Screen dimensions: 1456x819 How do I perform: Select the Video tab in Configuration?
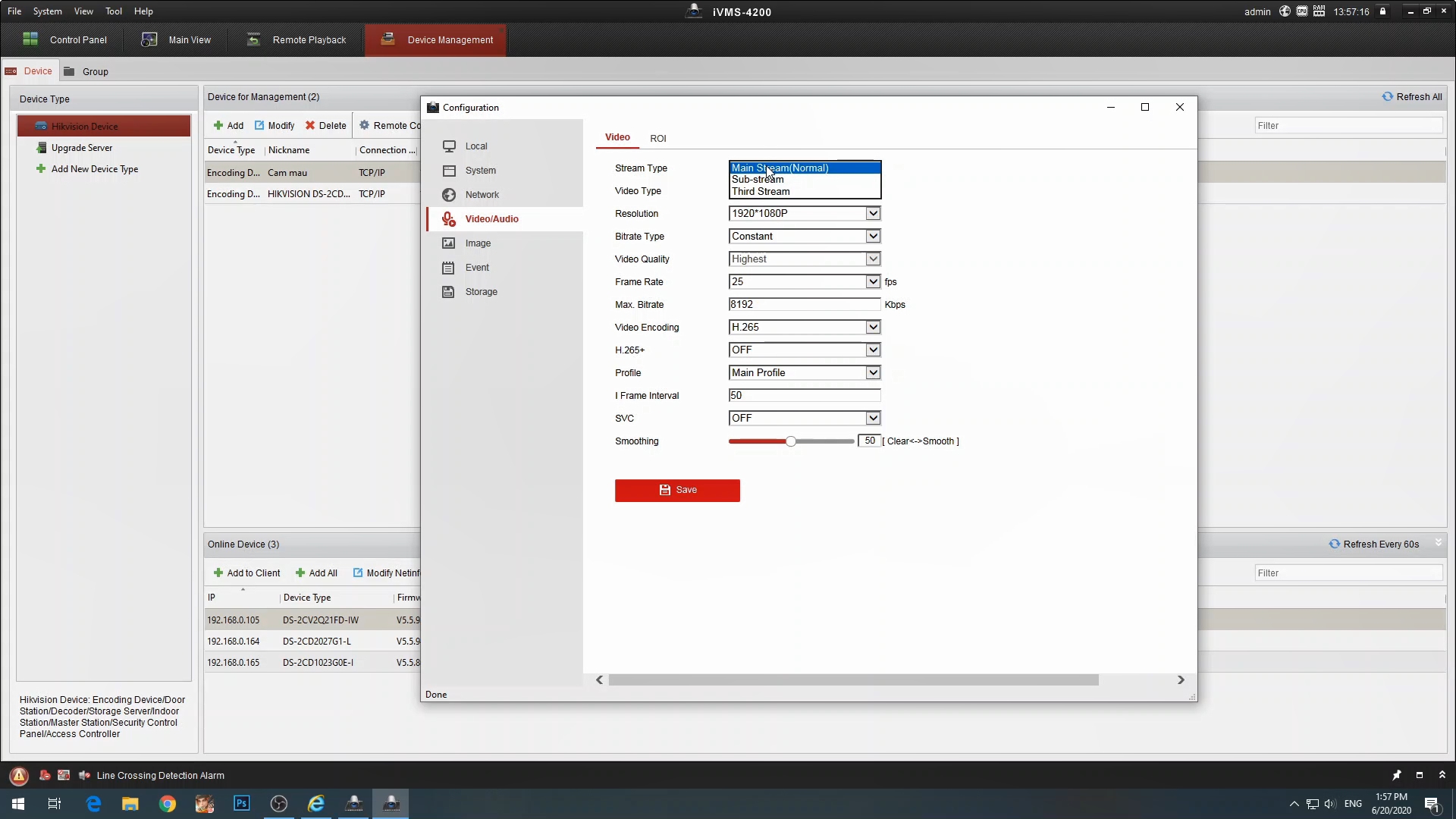coord(617,137)
